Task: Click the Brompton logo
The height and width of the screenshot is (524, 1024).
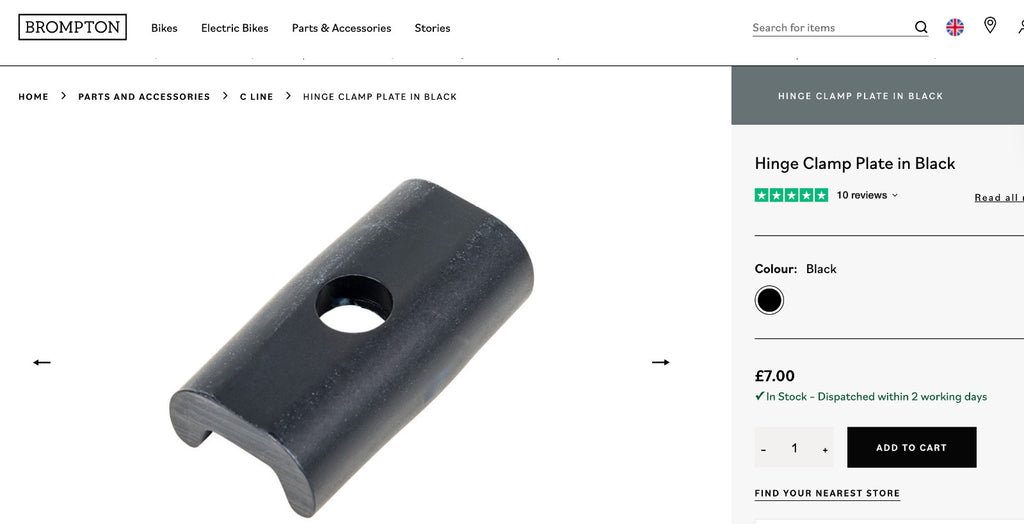Action: pyautogui.click(x=72, y=27)
